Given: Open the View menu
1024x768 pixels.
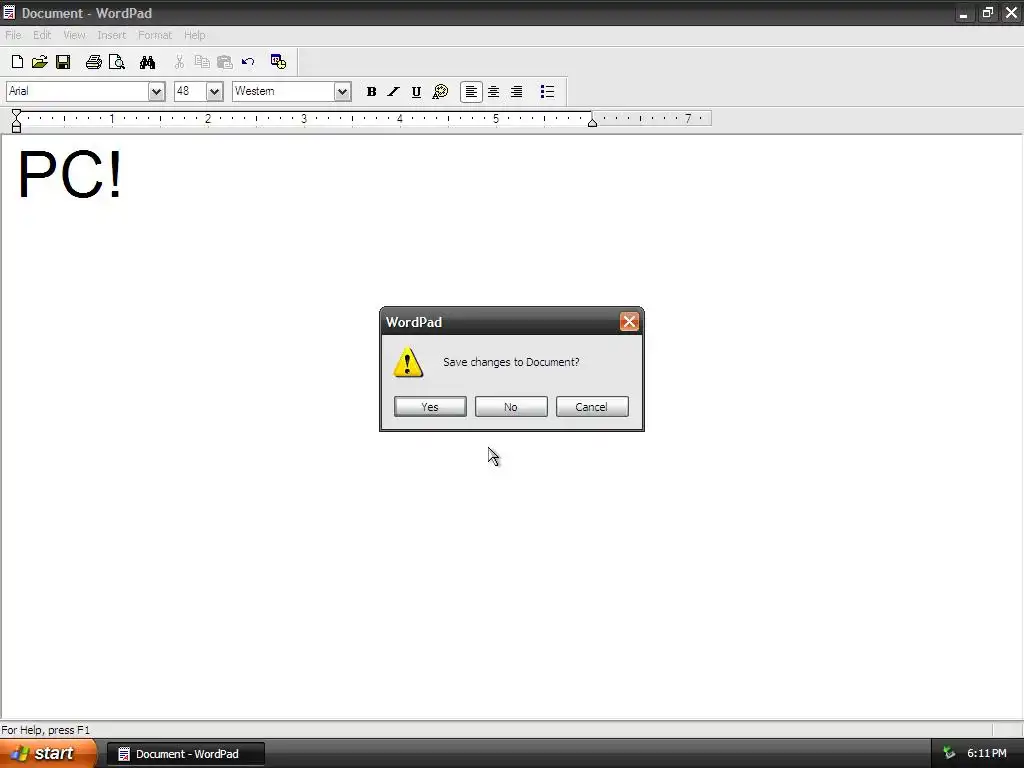Looking at the screenshot, I should pos(74,35).
